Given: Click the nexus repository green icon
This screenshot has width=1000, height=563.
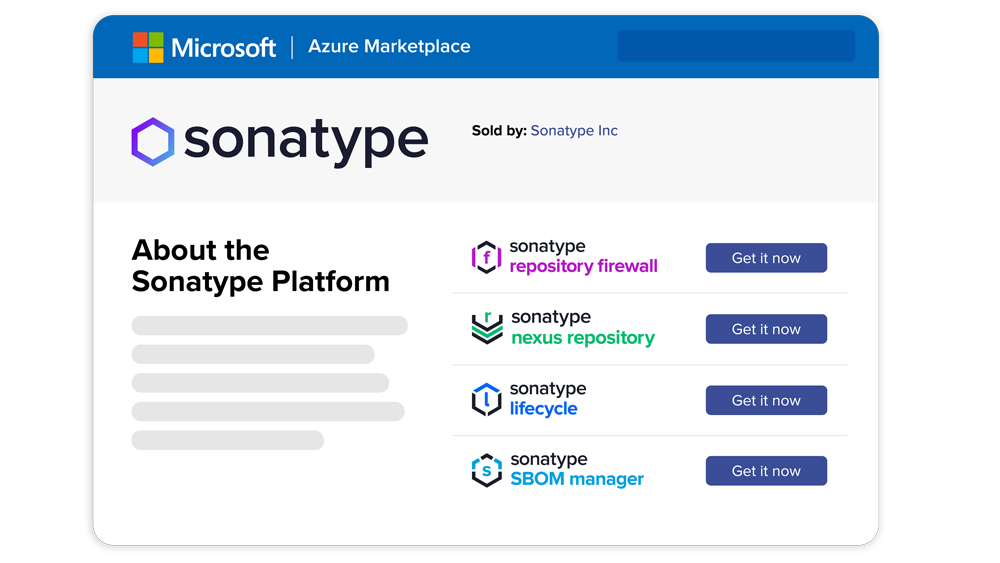Looking at the screenshot, I should pyautogui.click(x=487, y=328).
